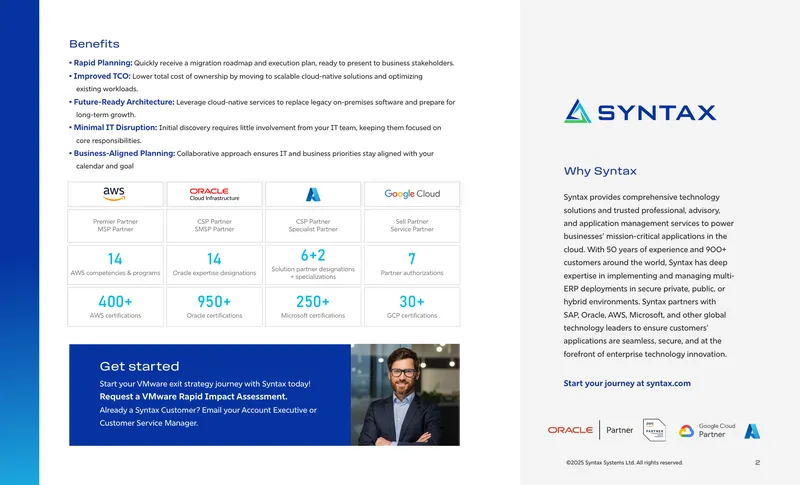The width and height of the screenshot is (800, 485).
Task: Click the 'Sell Partner Service Partner' cell
Action: coord(412,225)
